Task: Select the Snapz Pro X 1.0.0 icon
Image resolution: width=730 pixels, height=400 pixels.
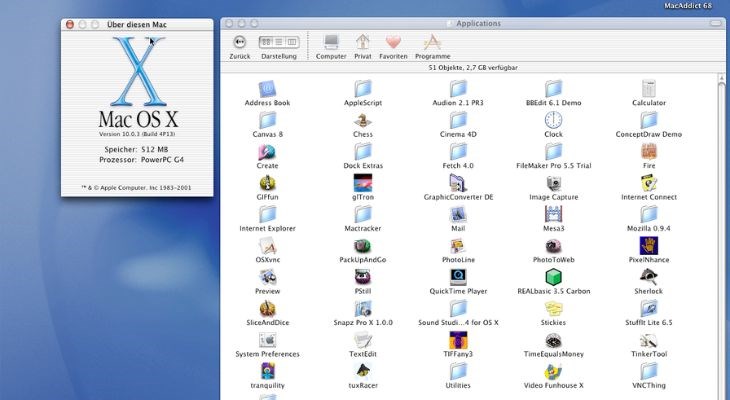Action: coord(363,309)
